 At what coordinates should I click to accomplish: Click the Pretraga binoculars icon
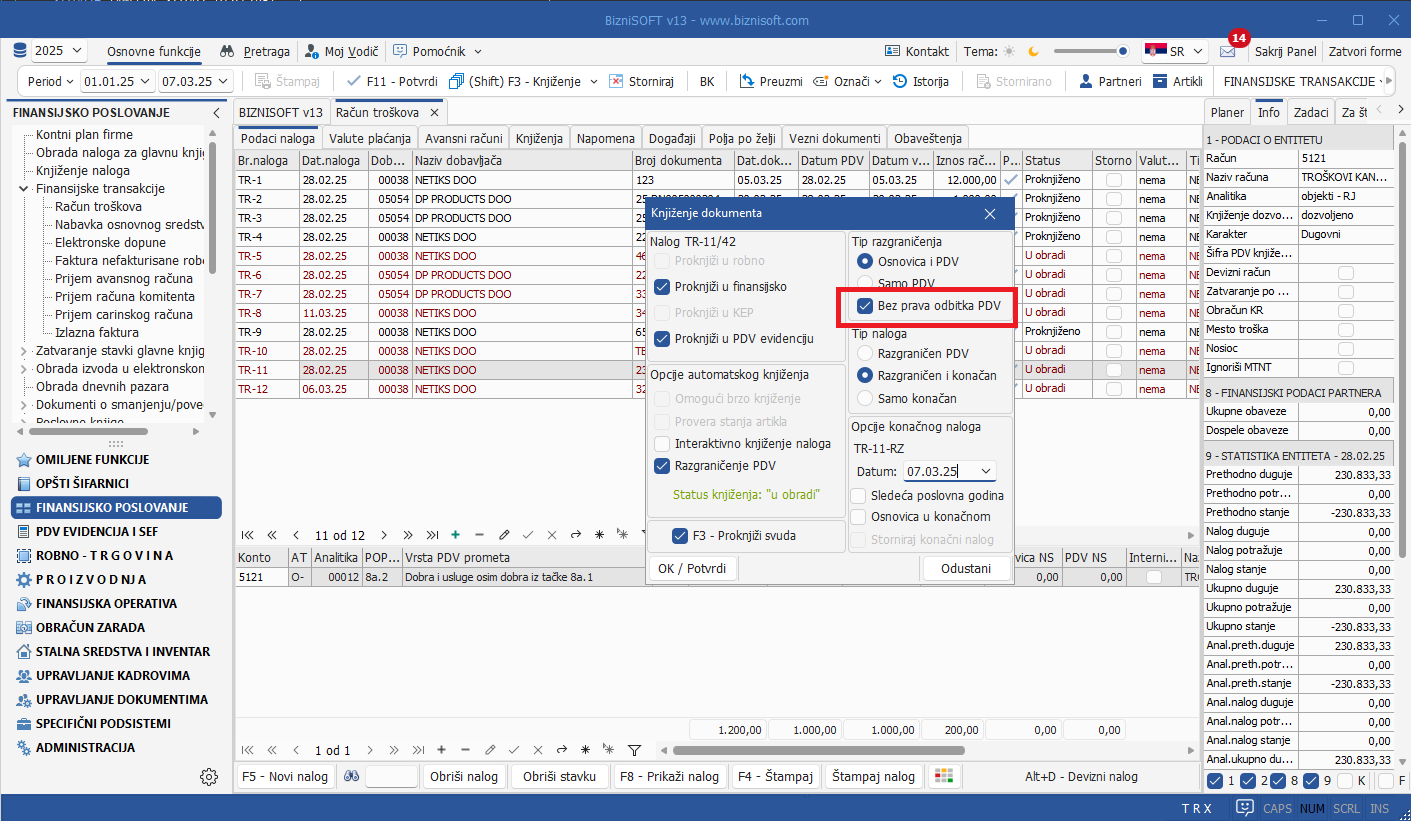pyautogui.click(x=227, y=51)
